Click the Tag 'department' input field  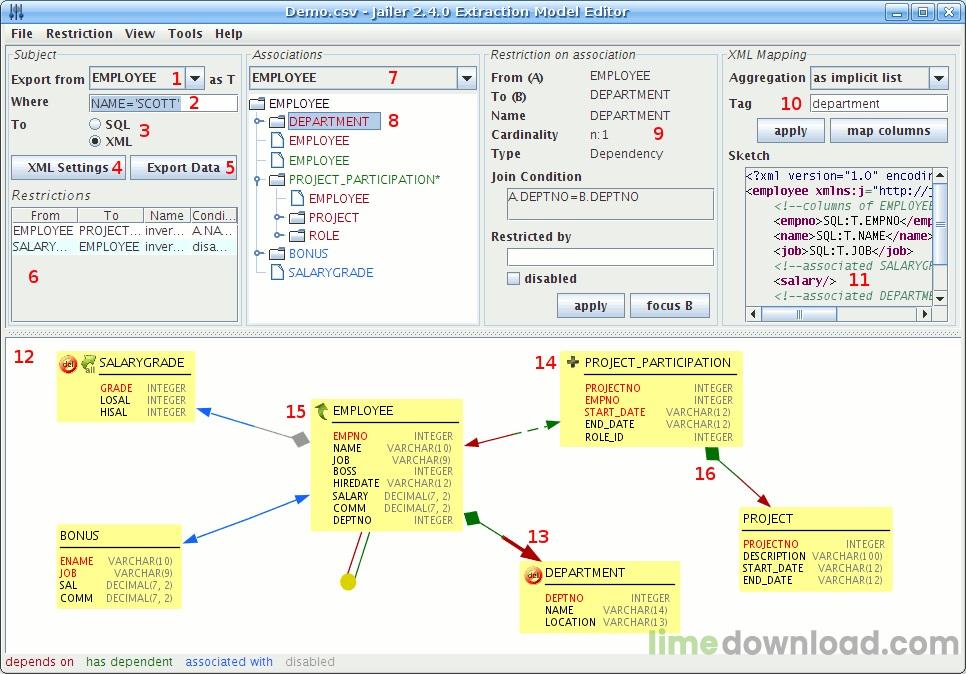point(879,104)
